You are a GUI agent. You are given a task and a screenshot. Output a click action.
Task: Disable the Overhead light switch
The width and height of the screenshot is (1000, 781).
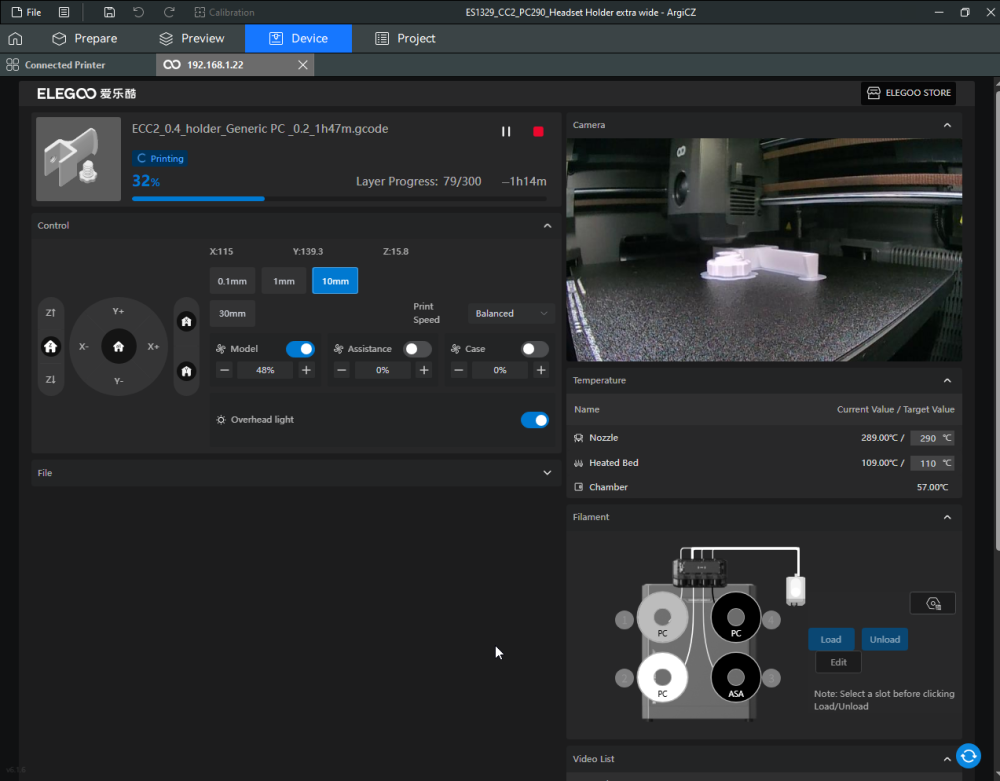pos(535,420)
